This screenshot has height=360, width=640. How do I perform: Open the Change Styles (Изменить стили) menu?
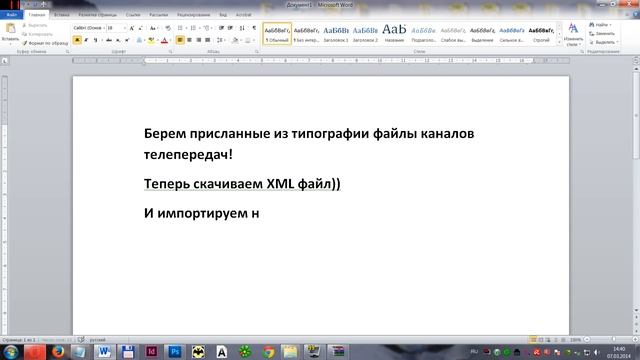coord(573,35)
